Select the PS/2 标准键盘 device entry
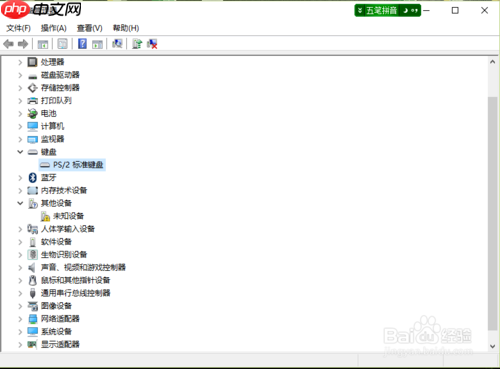Screen dimensions: 500x369 coord(72,165)
